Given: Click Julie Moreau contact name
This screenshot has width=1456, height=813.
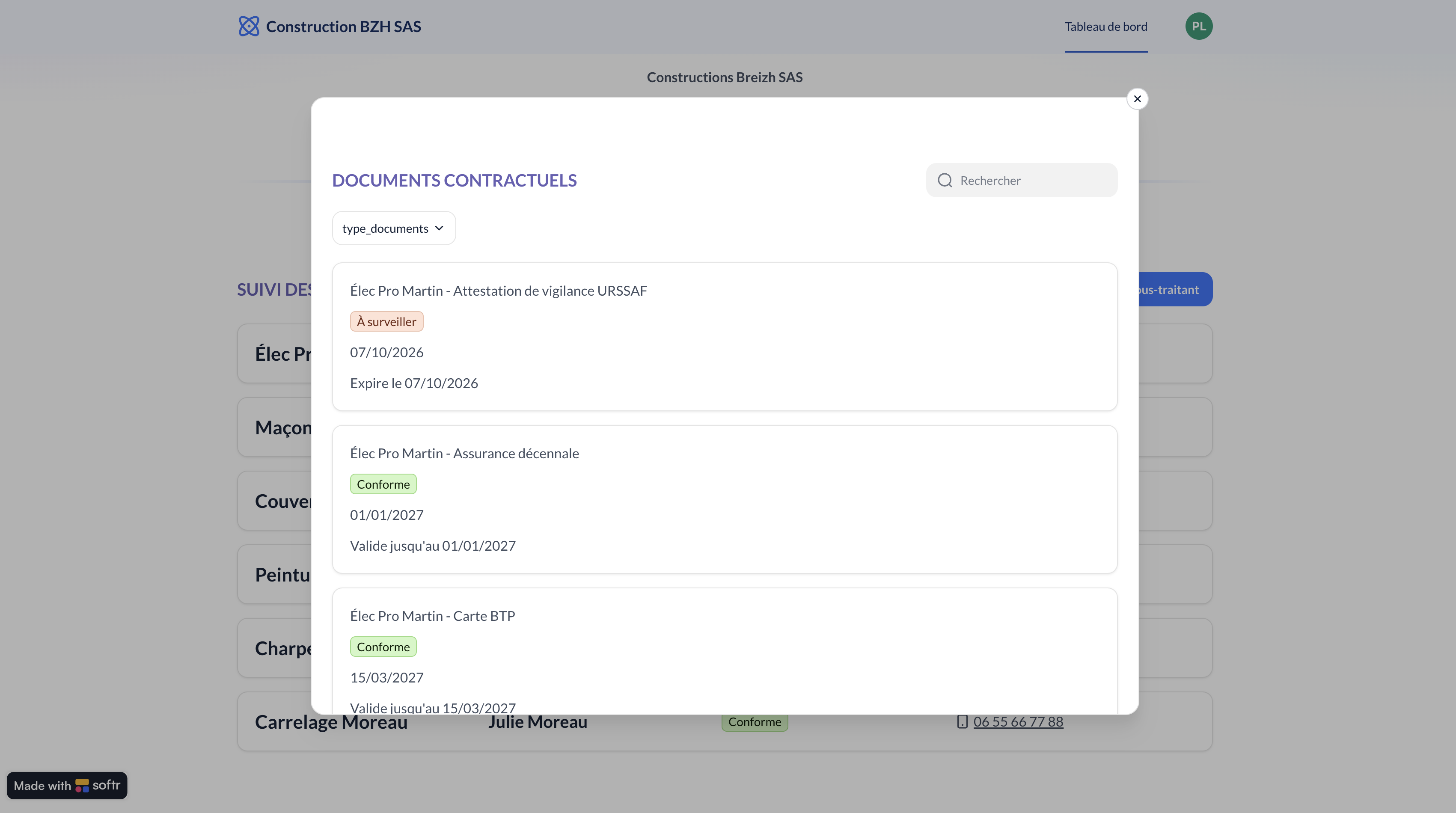Looking at the screenshot, I should point(538,722).
